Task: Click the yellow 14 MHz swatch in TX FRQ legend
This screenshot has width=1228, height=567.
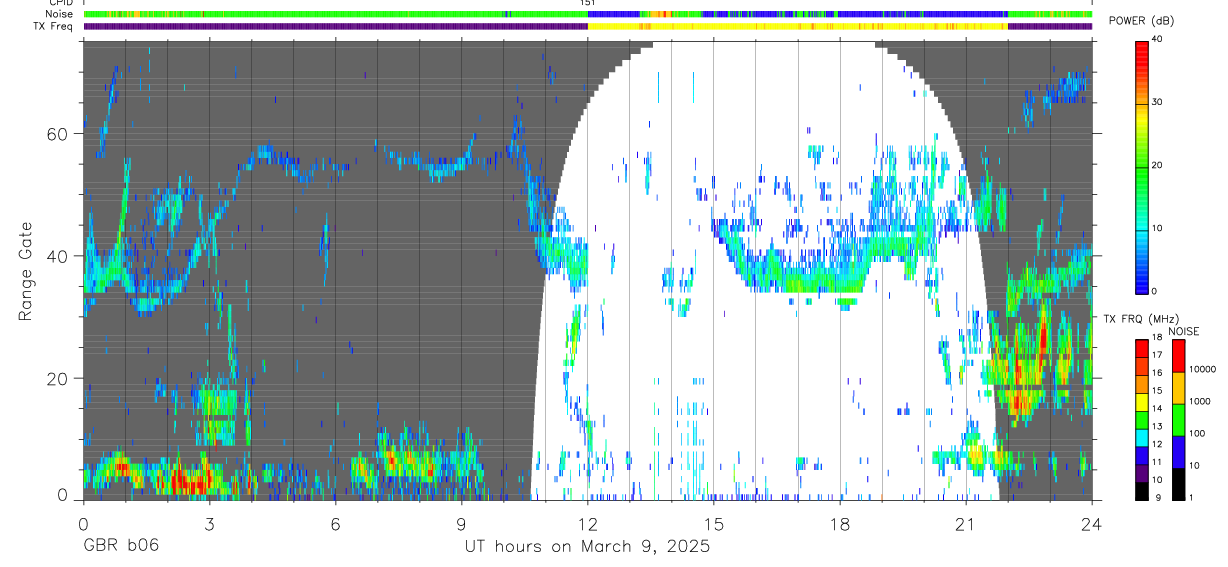Action: point(1142,401)
